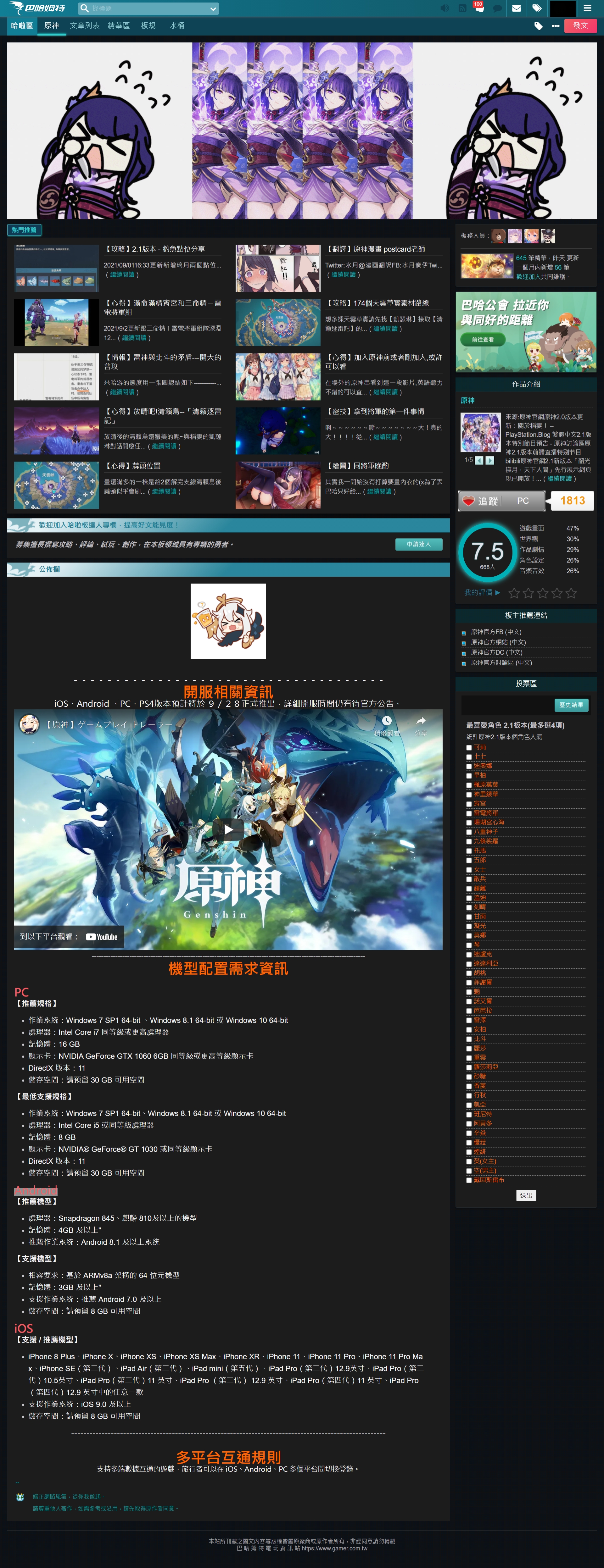Open the mail envelope icon
Image resolution: width=604 pixels, height=1568 pixels.
click(516, 8)
